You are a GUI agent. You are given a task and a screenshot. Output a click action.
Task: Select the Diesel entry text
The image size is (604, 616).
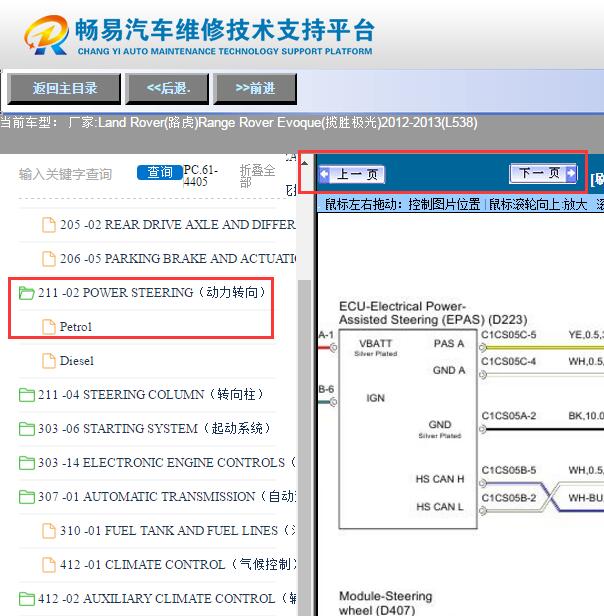[x=77, y=361]
